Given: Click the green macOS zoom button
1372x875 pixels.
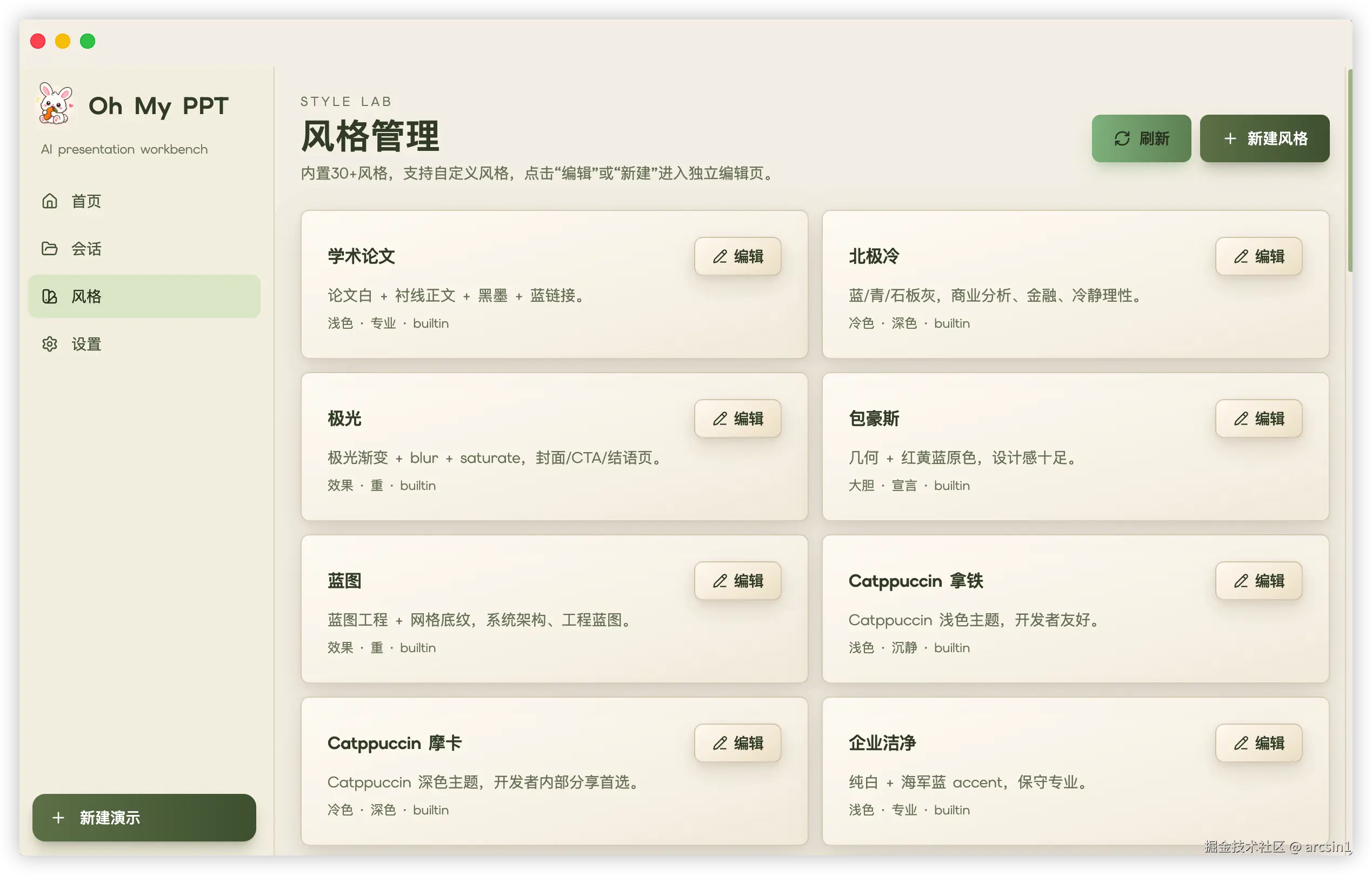Looking at the screenshot, I should tap(87, 41).
